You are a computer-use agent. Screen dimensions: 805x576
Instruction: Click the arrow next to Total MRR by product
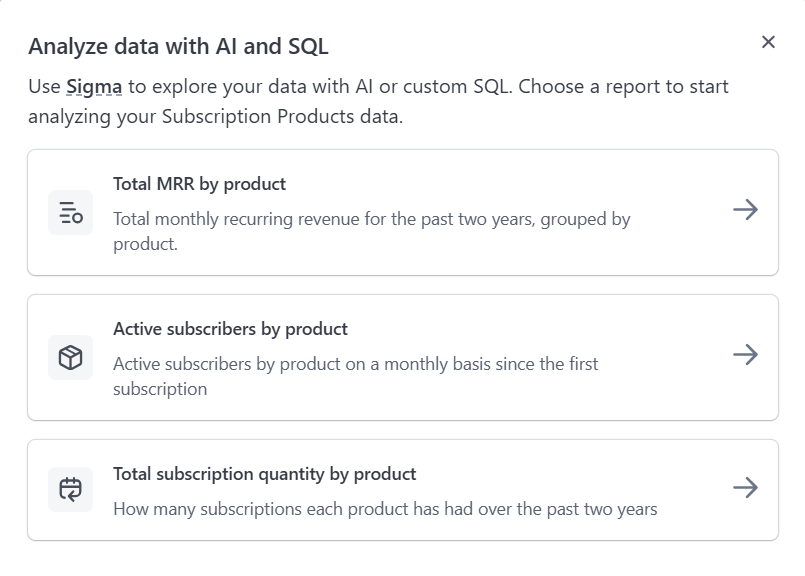click(x=744, y=211)
